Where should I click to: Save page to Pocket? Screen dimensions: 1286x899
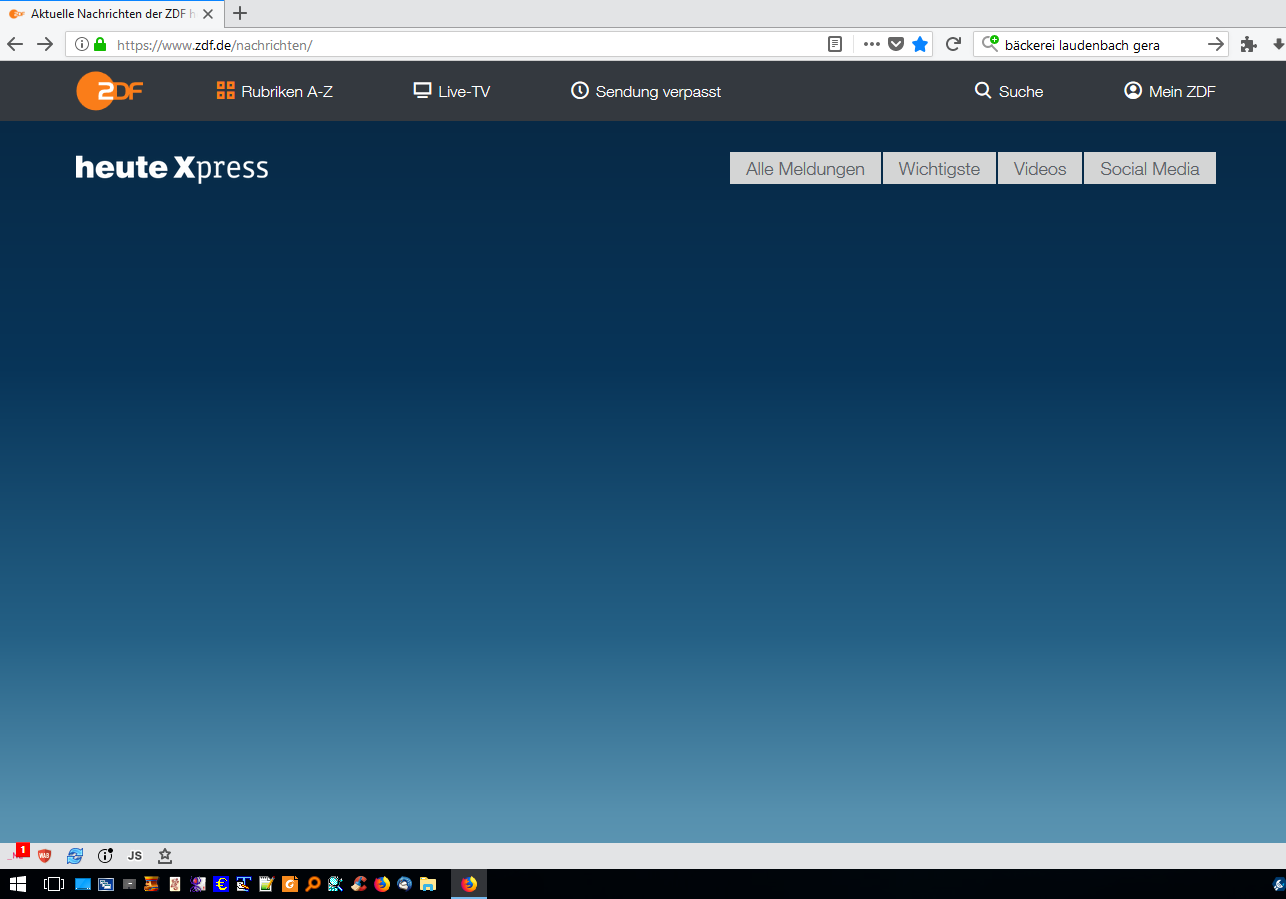(896, 44)
